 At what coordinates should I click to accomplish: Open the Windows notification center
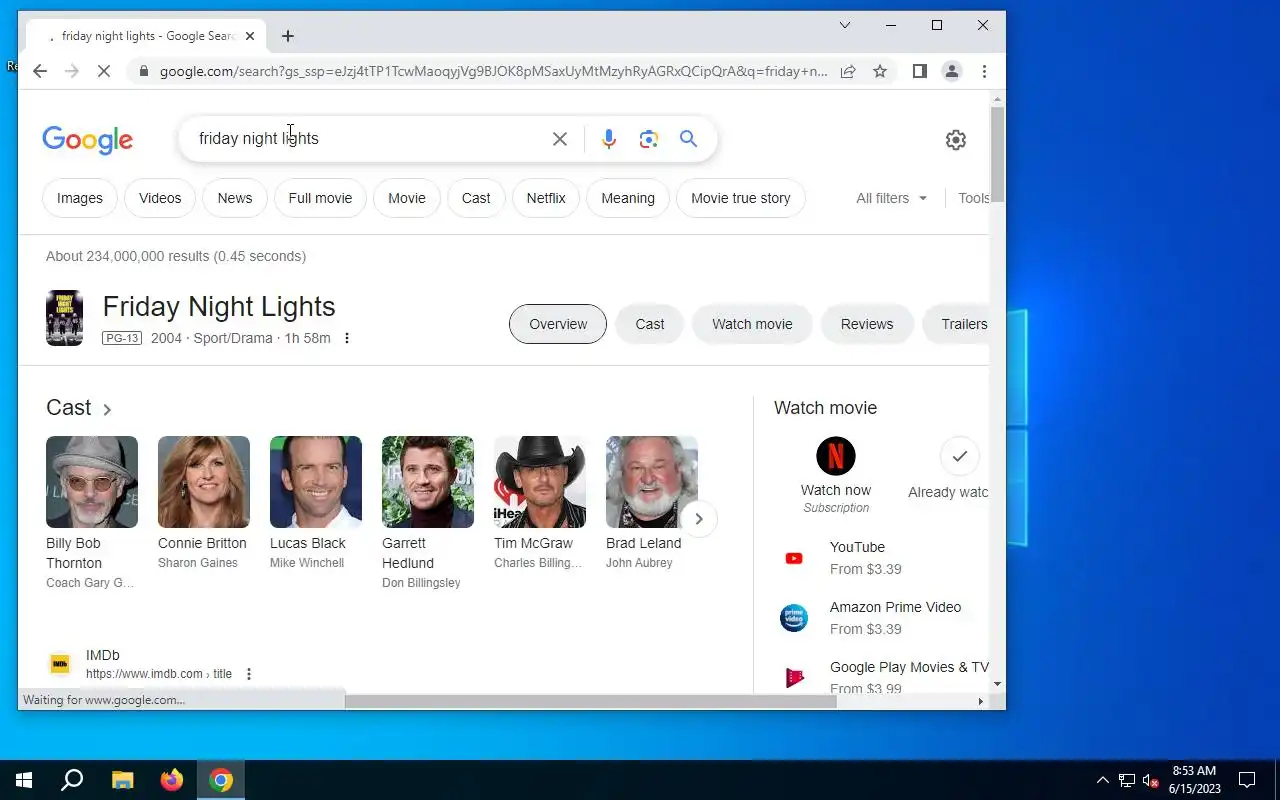(x=1247, y=780)
